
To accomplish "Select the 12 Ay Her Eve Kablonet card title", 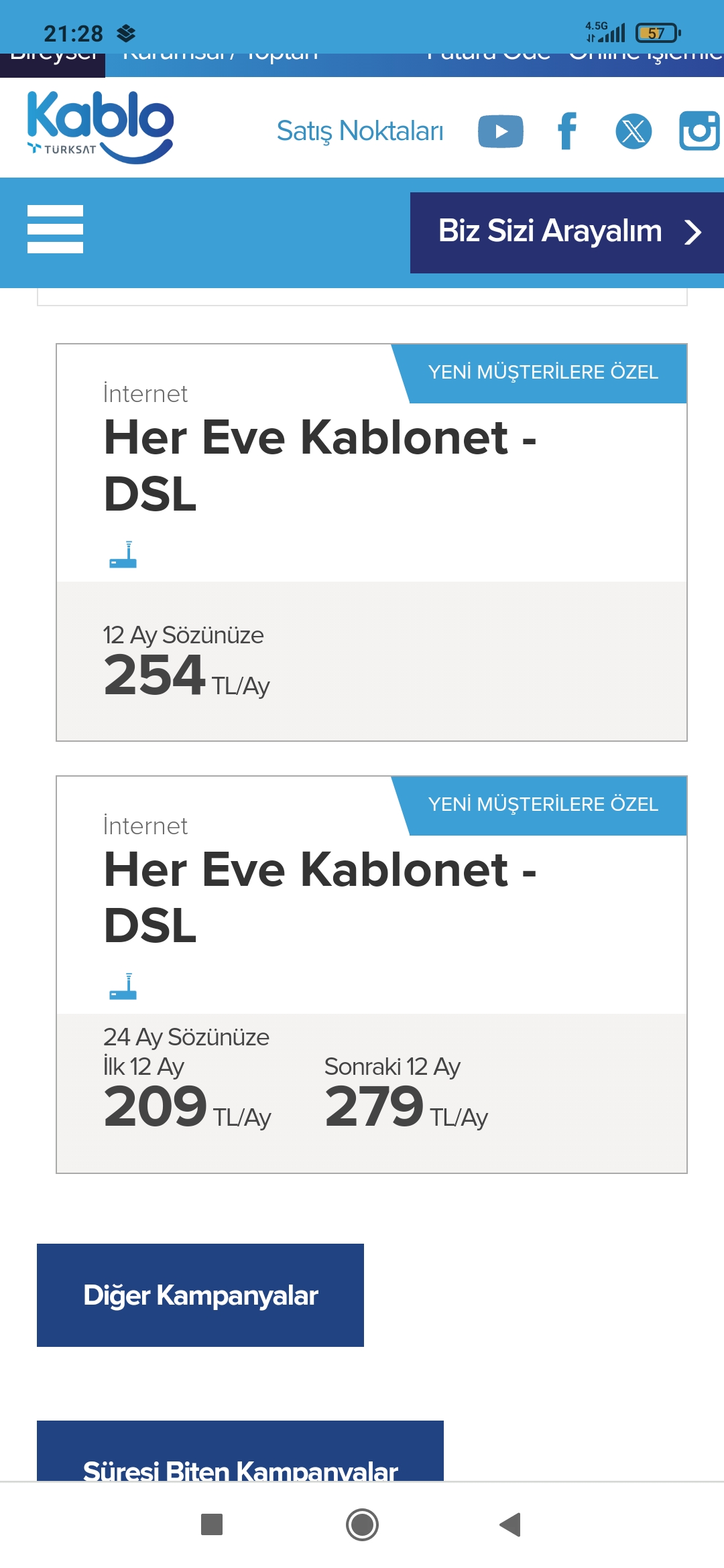I will click(x=320, y=465).
